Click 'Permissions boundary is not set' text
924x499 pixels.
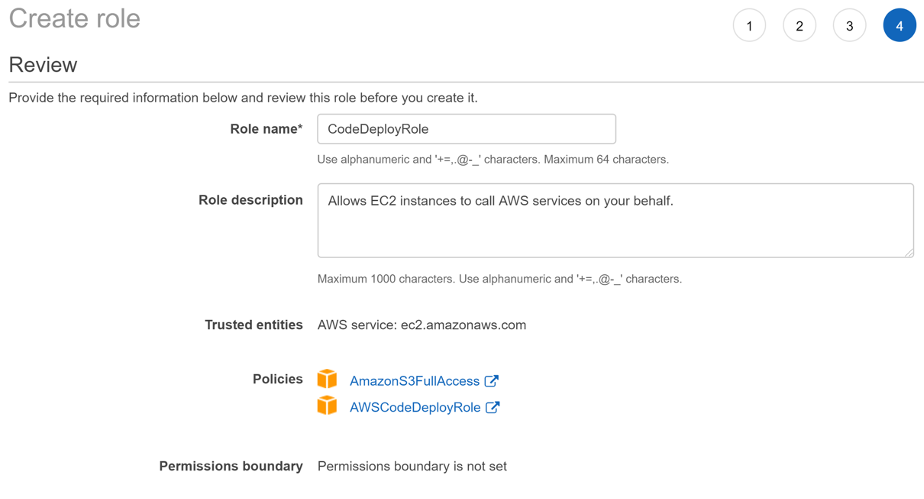[x=412, y=466]
